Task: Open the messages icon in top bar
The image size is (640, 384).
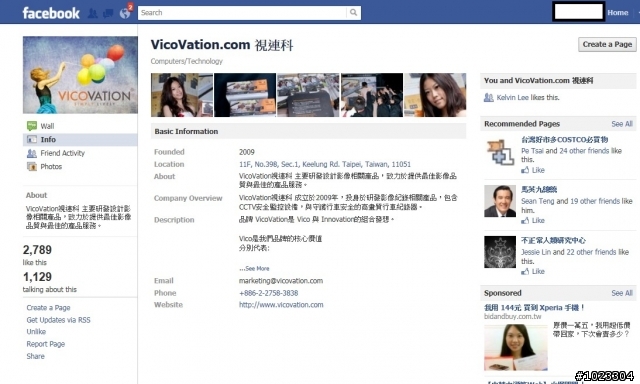Action: pos(108,13)
